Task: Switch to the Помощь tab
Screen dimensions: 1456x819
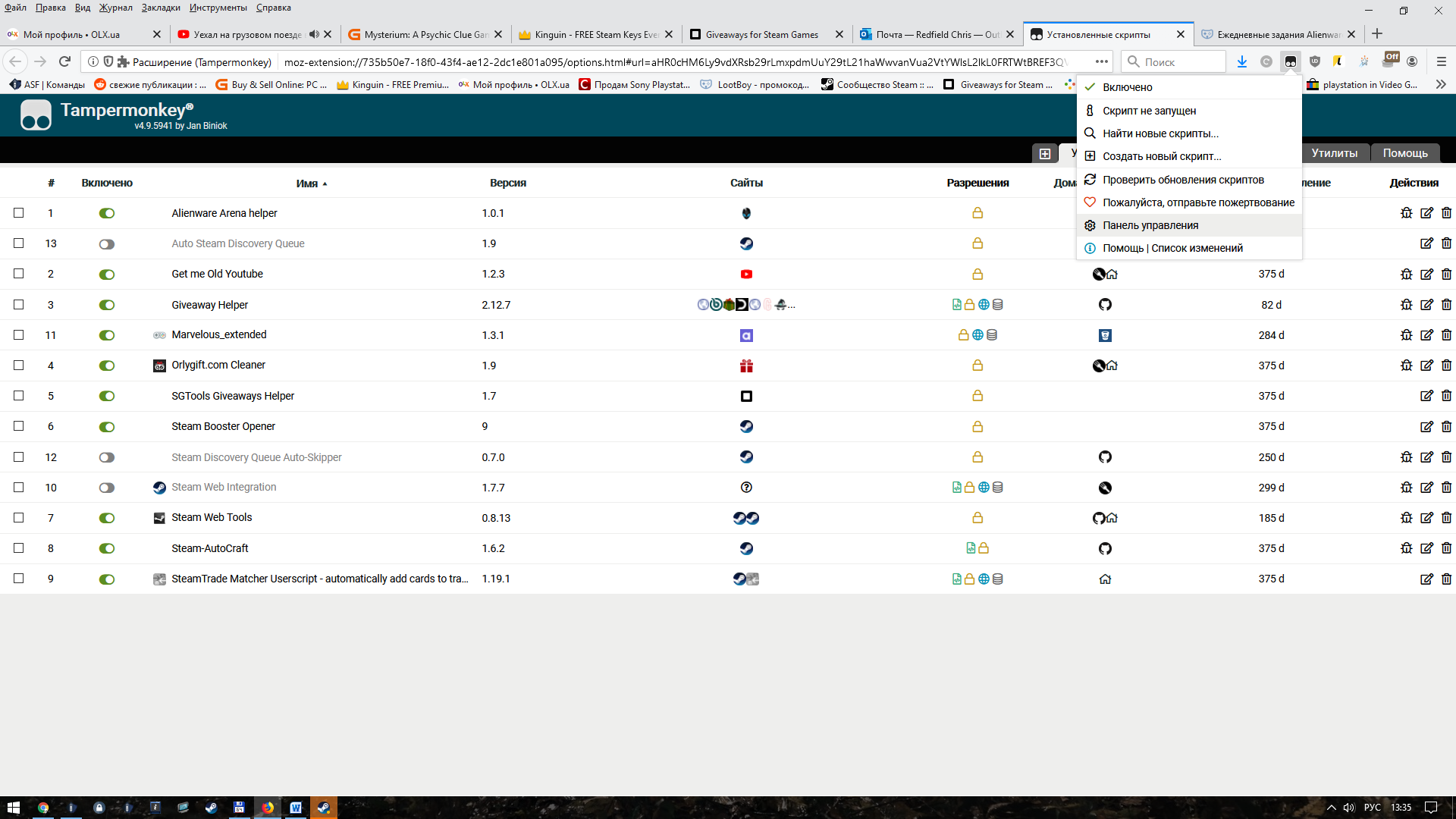Action: (x=1405, y=153)
